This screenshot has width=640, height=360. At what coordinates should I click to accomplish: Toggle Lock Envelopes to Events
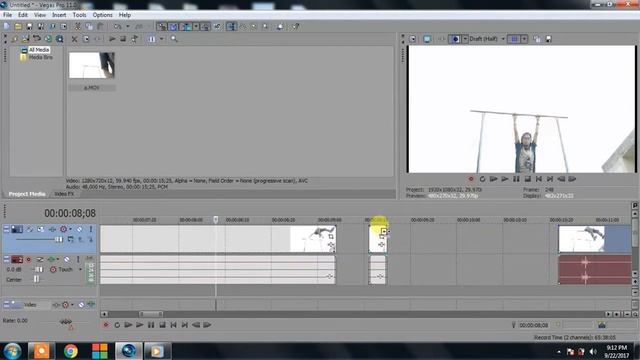[x=205, y=27]
